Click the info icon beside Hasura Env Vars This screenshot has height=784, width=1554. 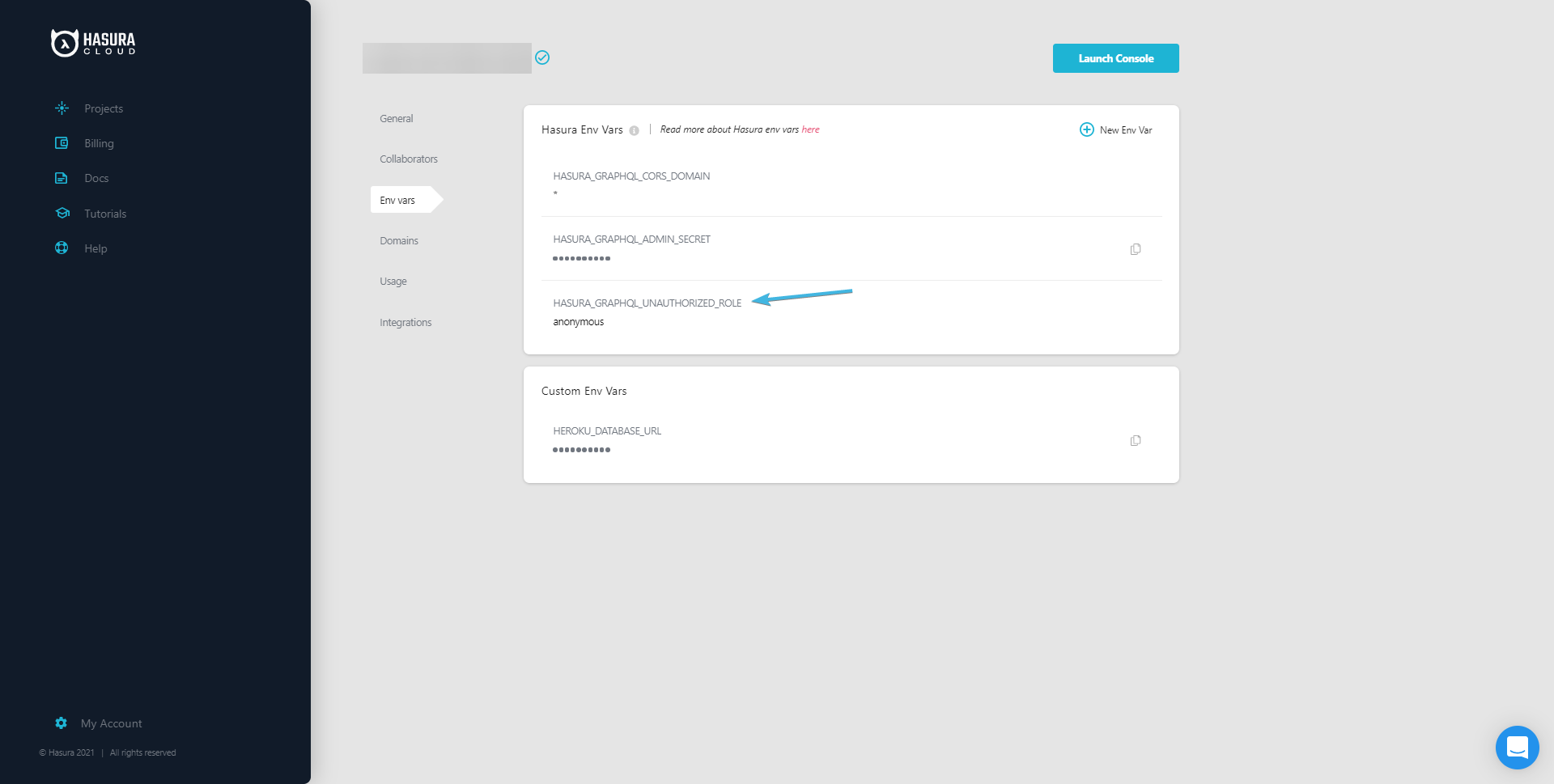click(x=634, y=130)
